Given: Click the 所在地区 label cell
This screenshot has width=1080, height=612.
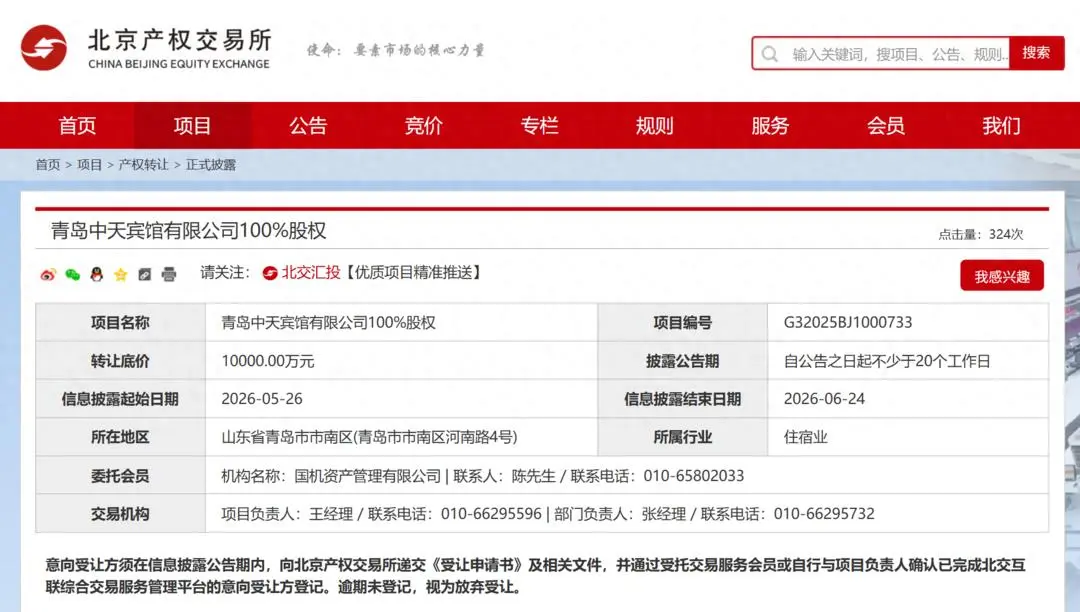Looking at the screenshot, I should [x=121, y=437].
